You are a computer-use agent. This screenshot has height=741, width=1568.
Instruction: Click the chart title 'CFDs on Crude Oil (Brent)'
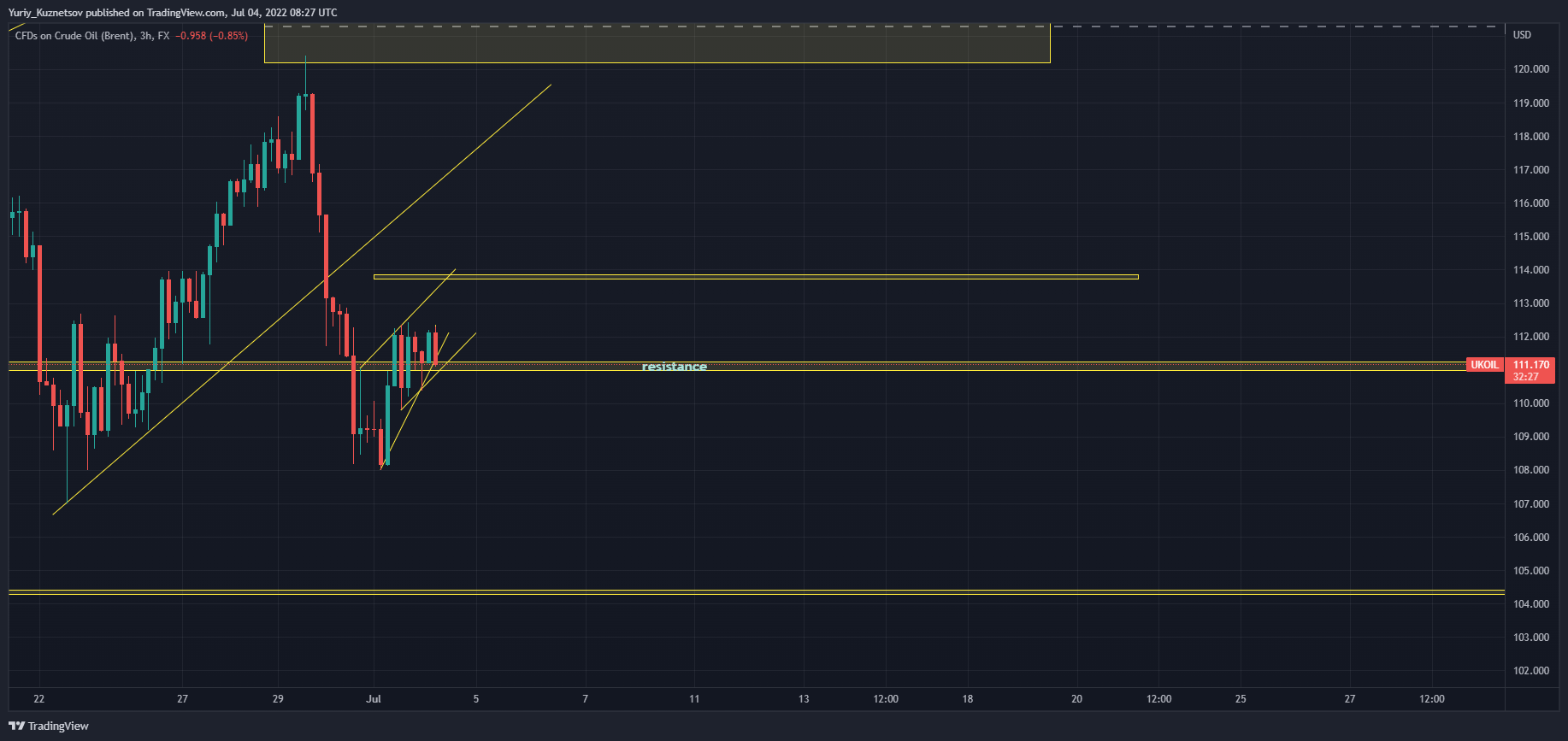(74, 36)
